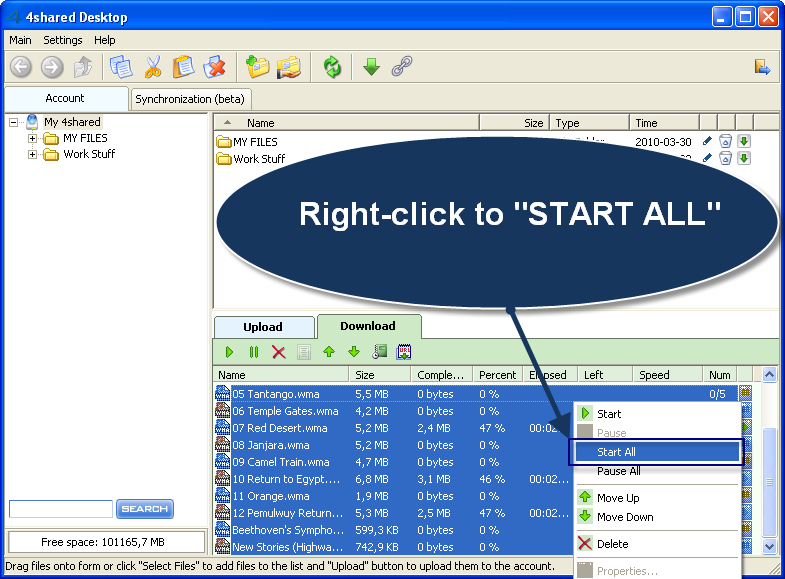The image size is (785, 579).
Task: Sort file list by Time column header
Action: pyautogui.click(x=664, y=123)
